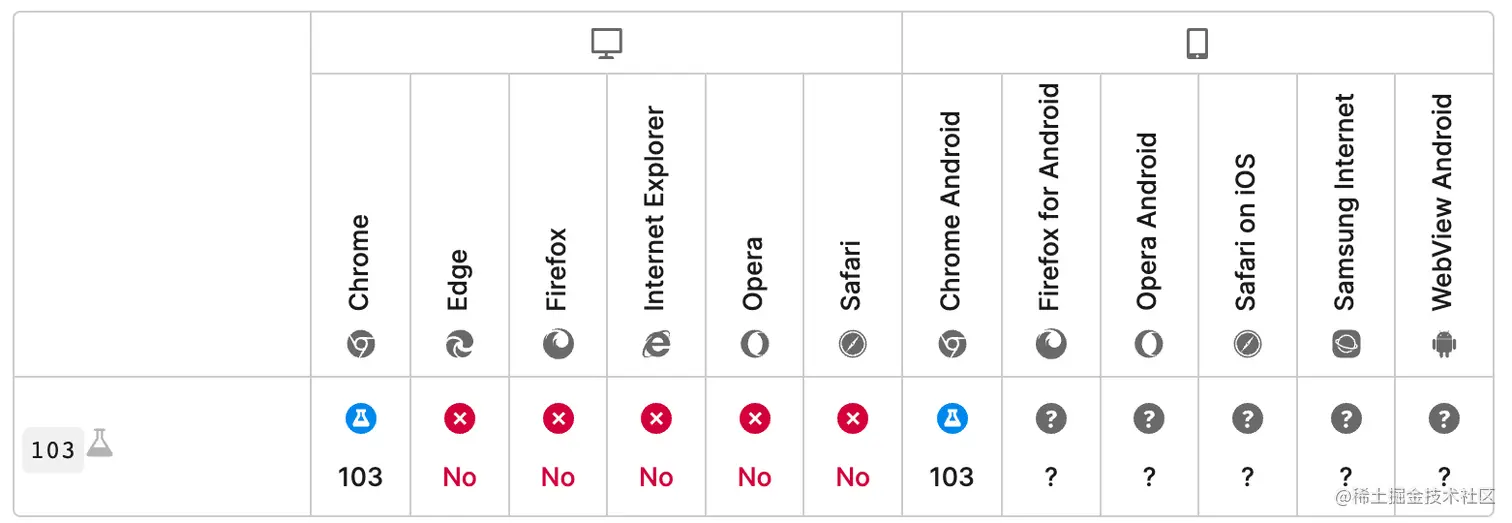Viewport: 1512px width, 523px height.
Task: Select the 103 feature code label
Action: click(x=53, y=450)
